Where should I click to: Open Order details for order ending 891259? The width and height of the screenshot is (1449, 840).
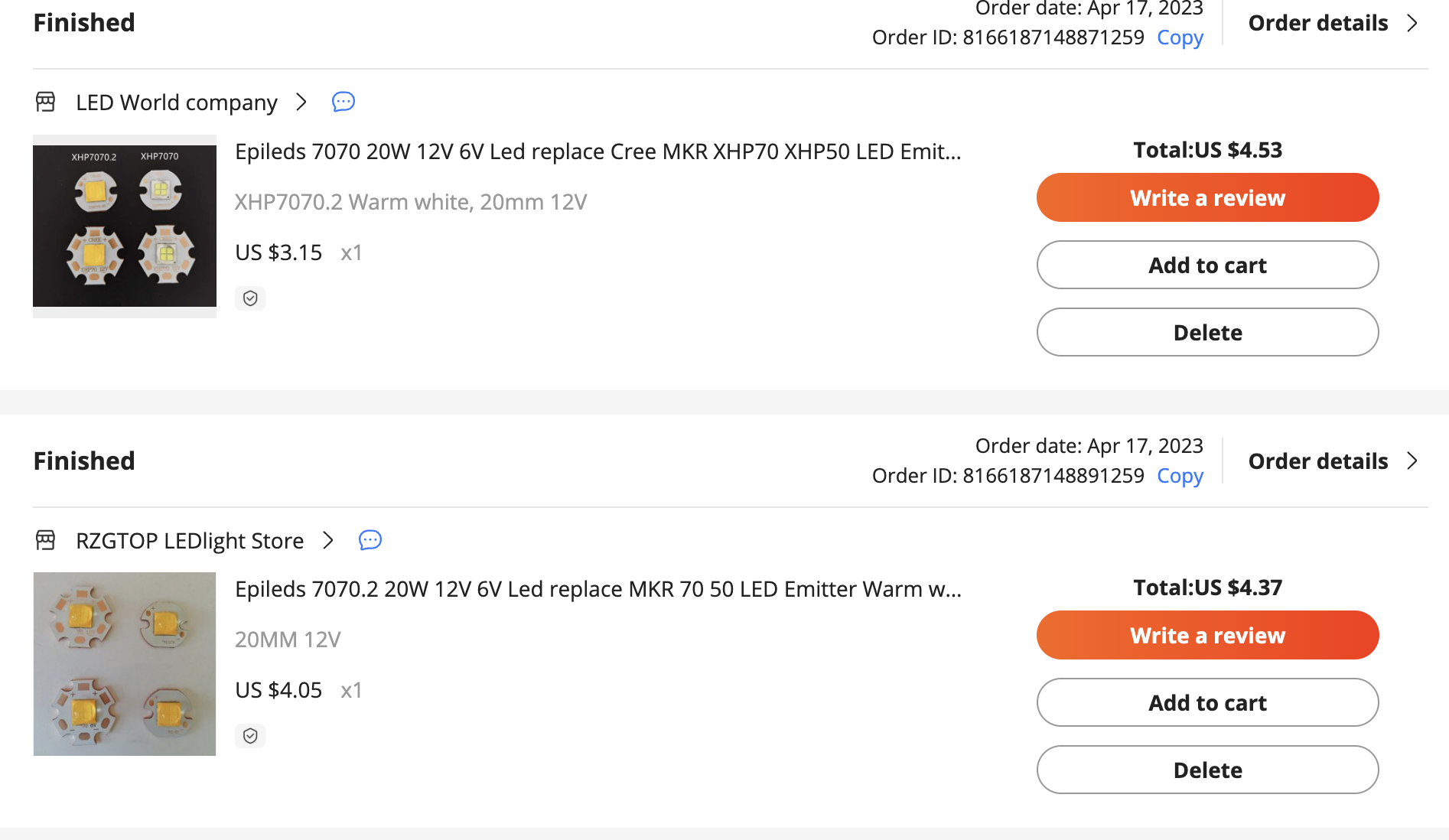[1333, 461]
